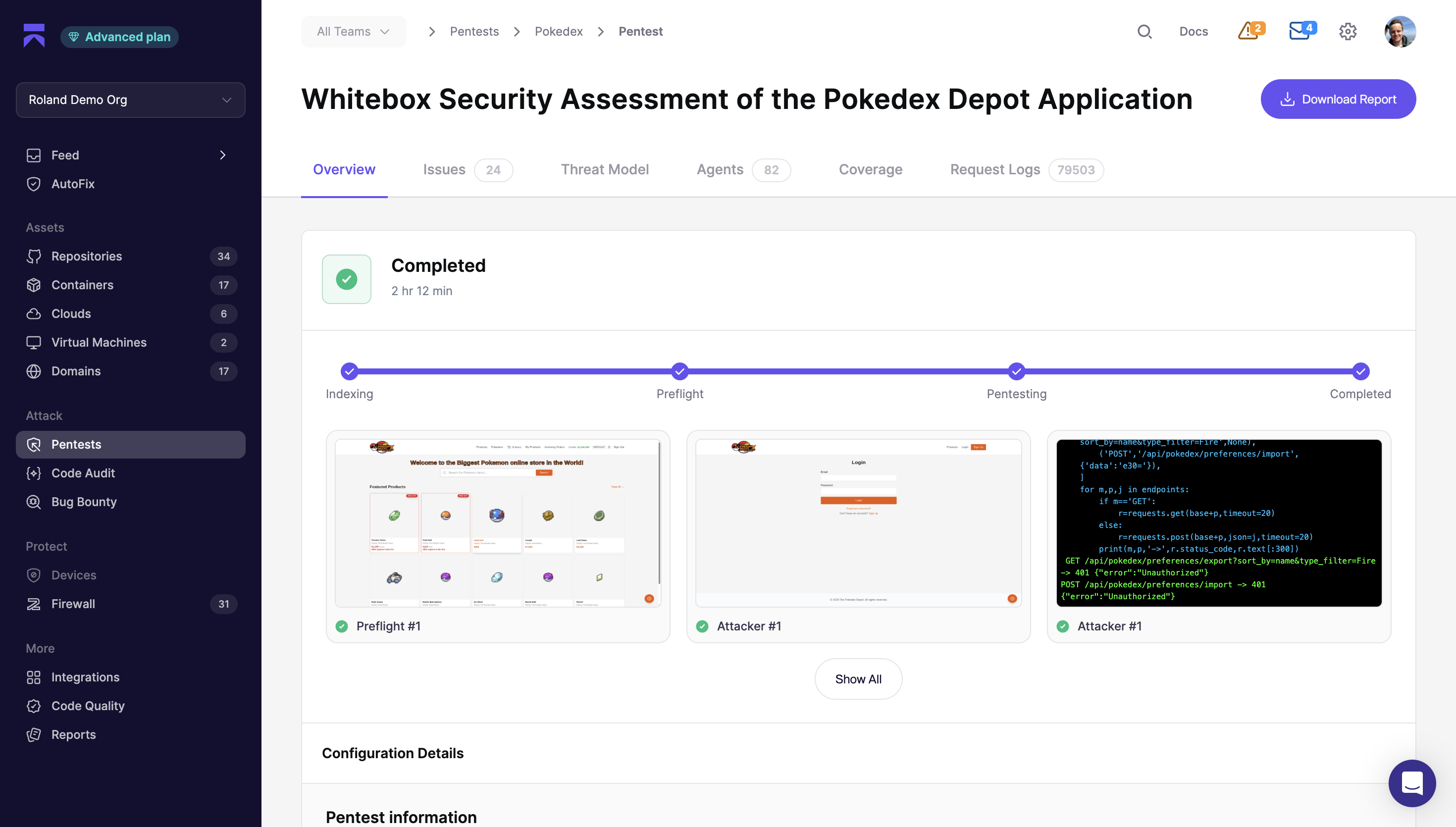Click the Issues count badge 24
This screenshot has height=827, width=1456.
[x=493, y=170]
